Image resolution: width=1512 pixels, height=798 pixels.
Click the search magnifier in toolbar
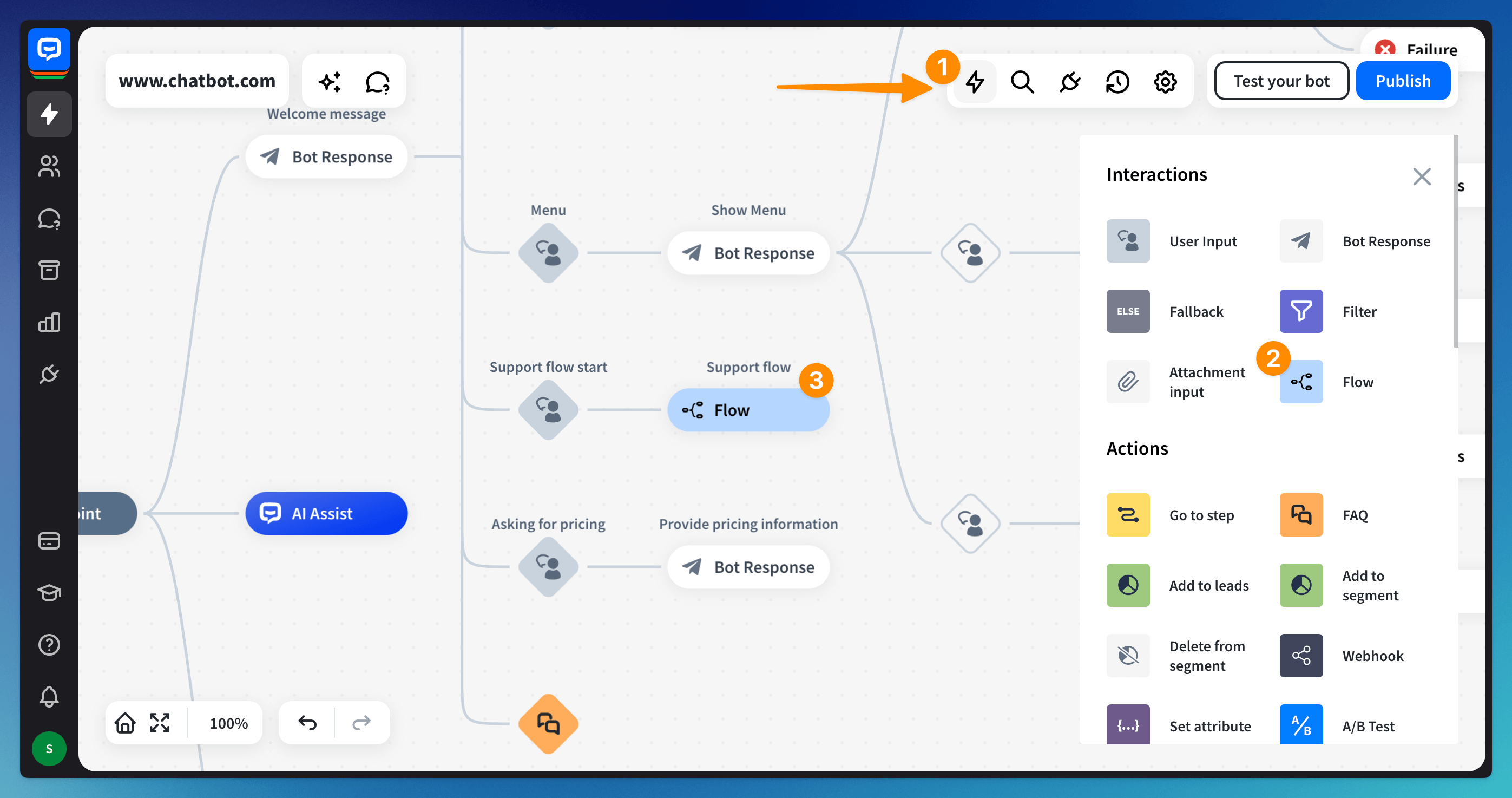[x=1022, y=82]
